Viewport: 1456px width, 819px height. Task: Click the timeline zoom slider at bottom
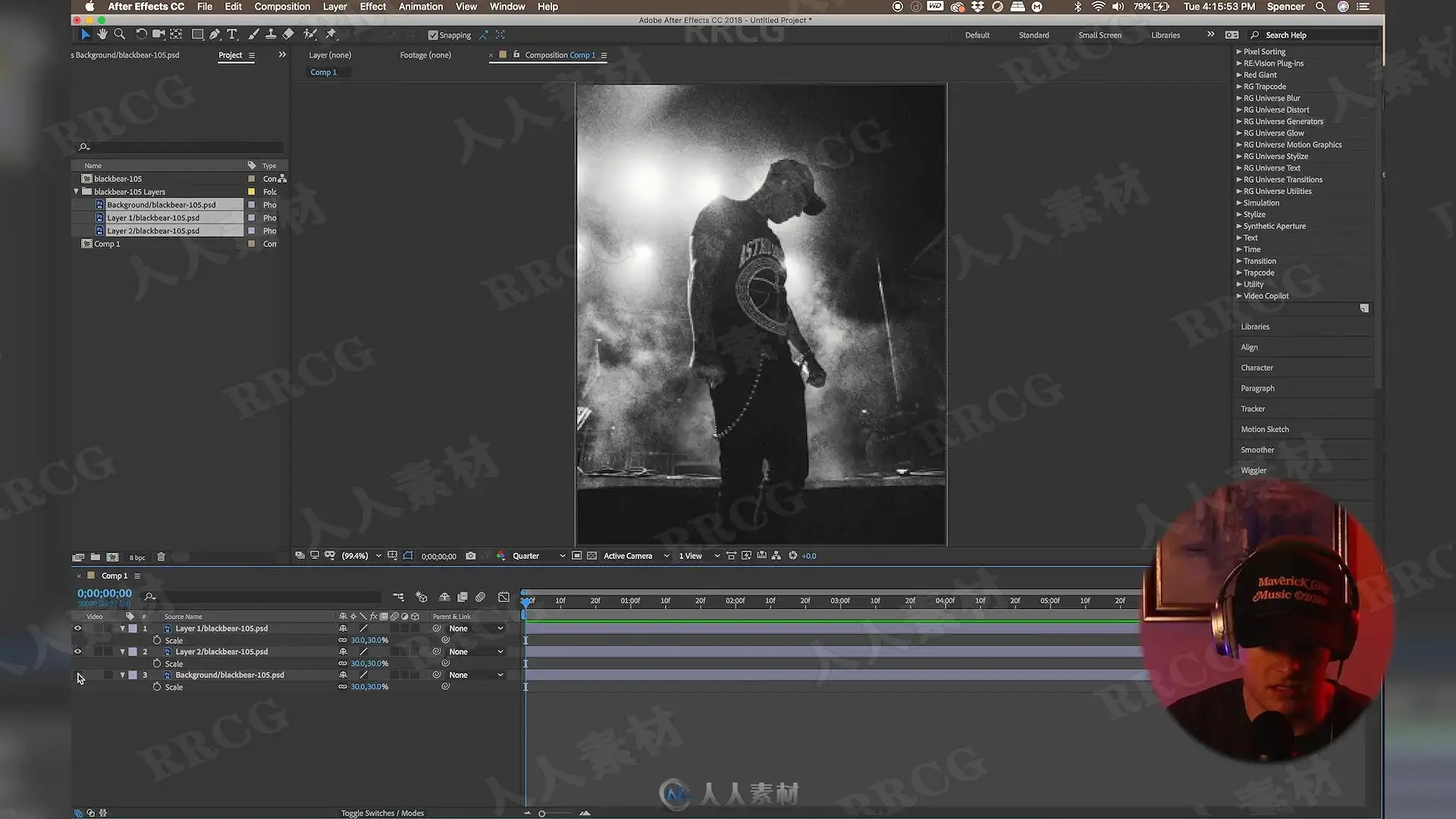[541, 814]
